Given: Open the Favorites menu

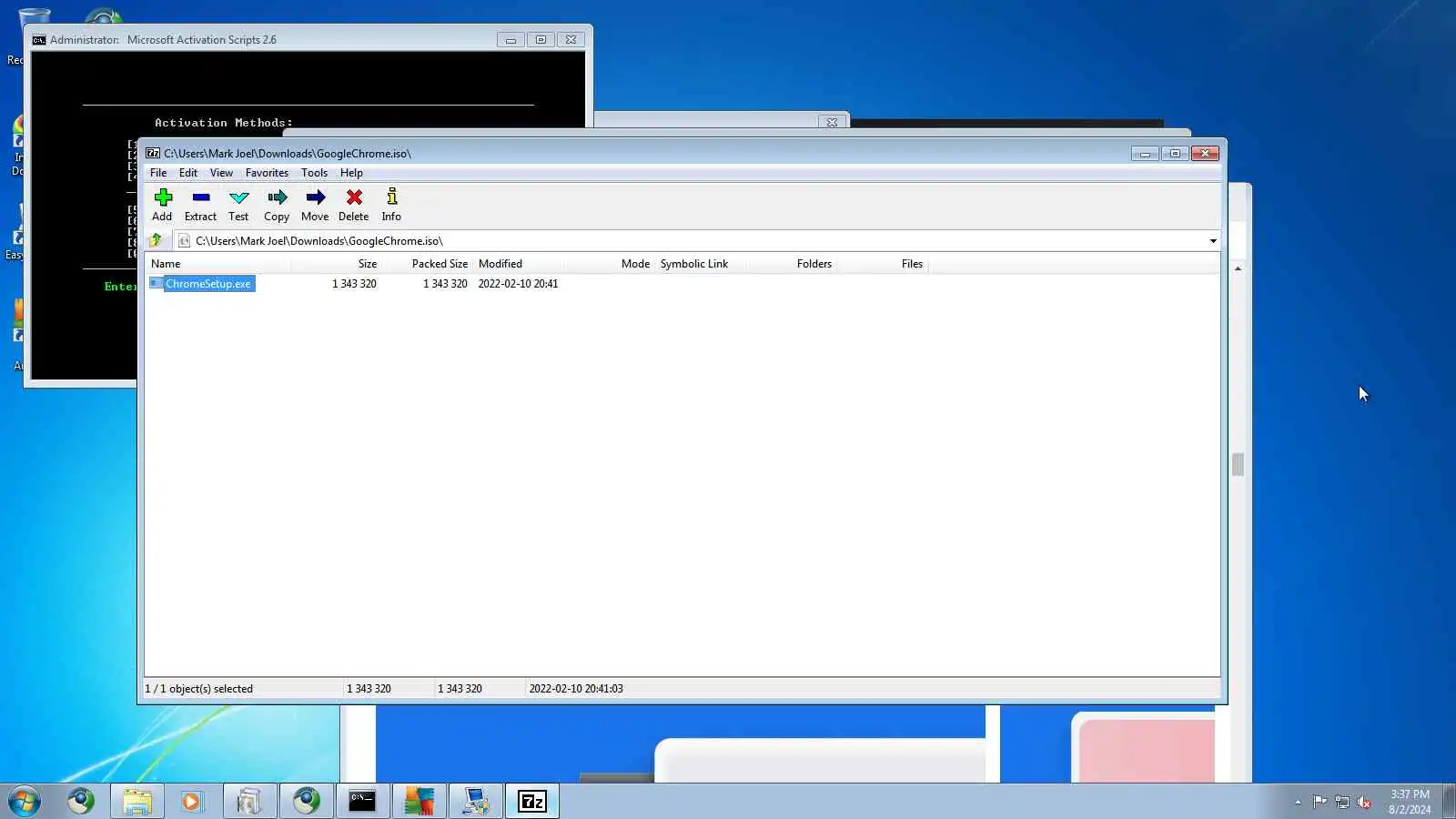Looking at the screenshot, I should coord(267,173).
